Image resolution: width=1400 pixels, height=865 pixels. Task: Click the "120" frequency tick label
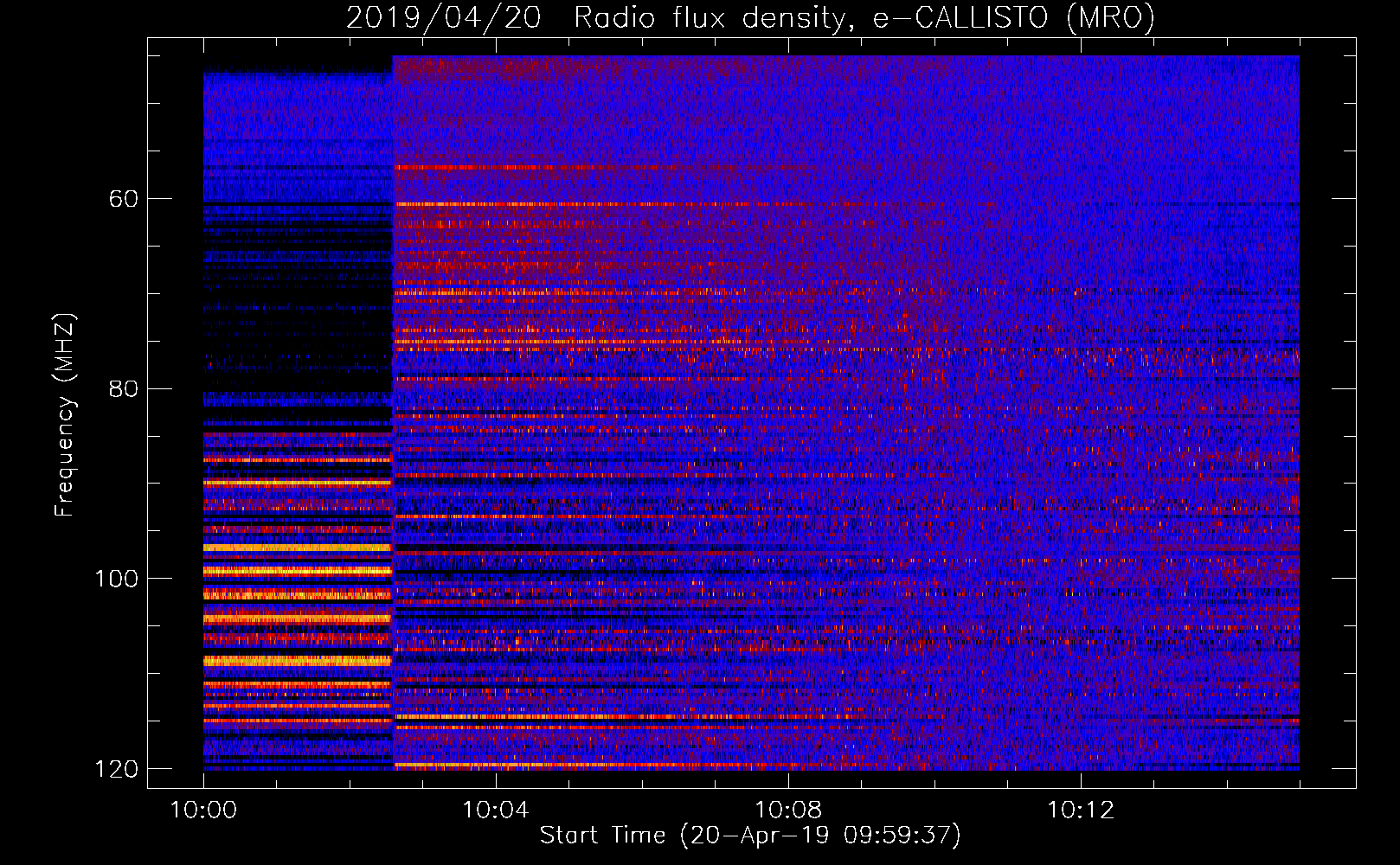116,769
